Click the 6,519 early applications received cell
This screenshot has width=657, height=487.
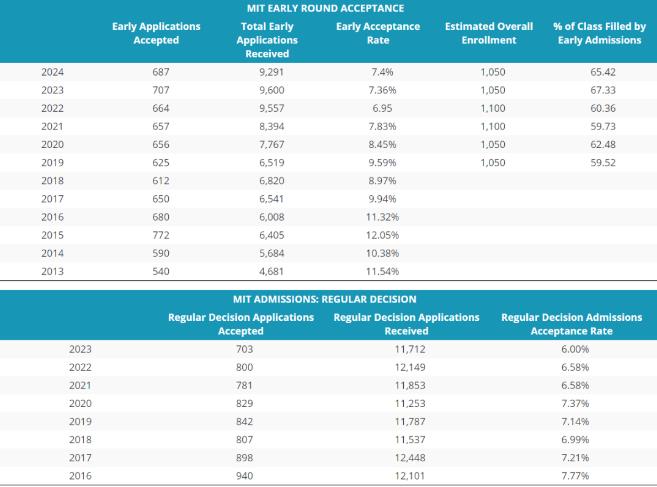coord(272,163)
